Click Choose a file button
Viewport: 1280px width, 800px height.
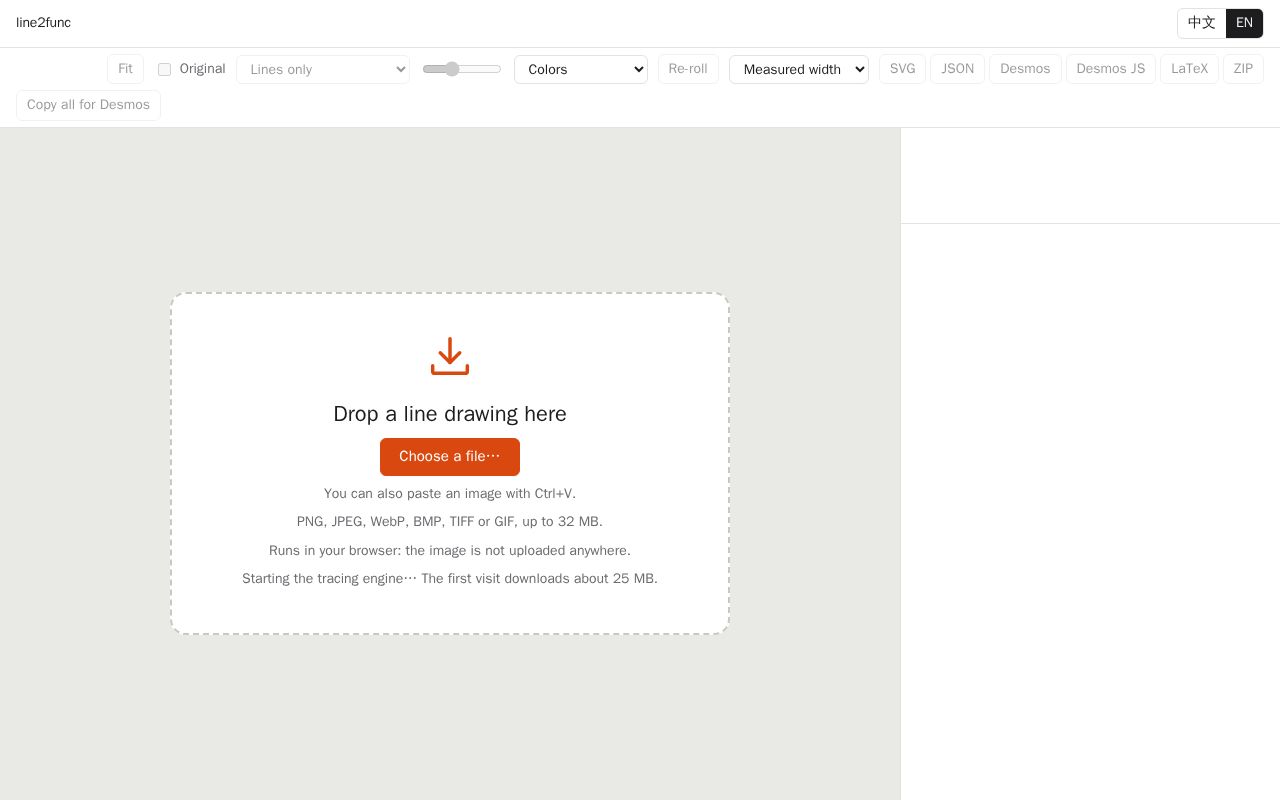(x=450, y=457)
